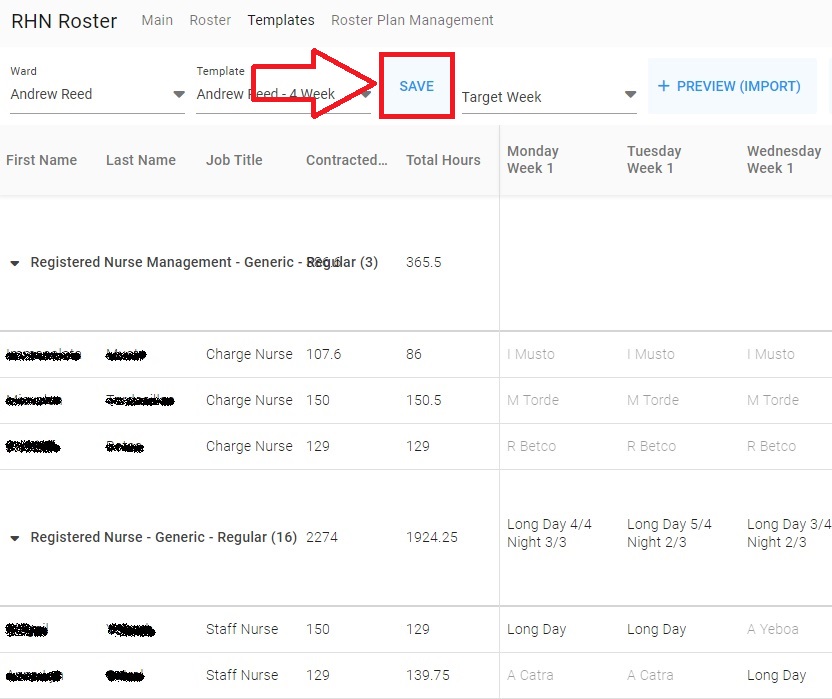The width and height of the screenshot is (832, 699).
Task: Select the Templates tab
Action: pos(281,20)
